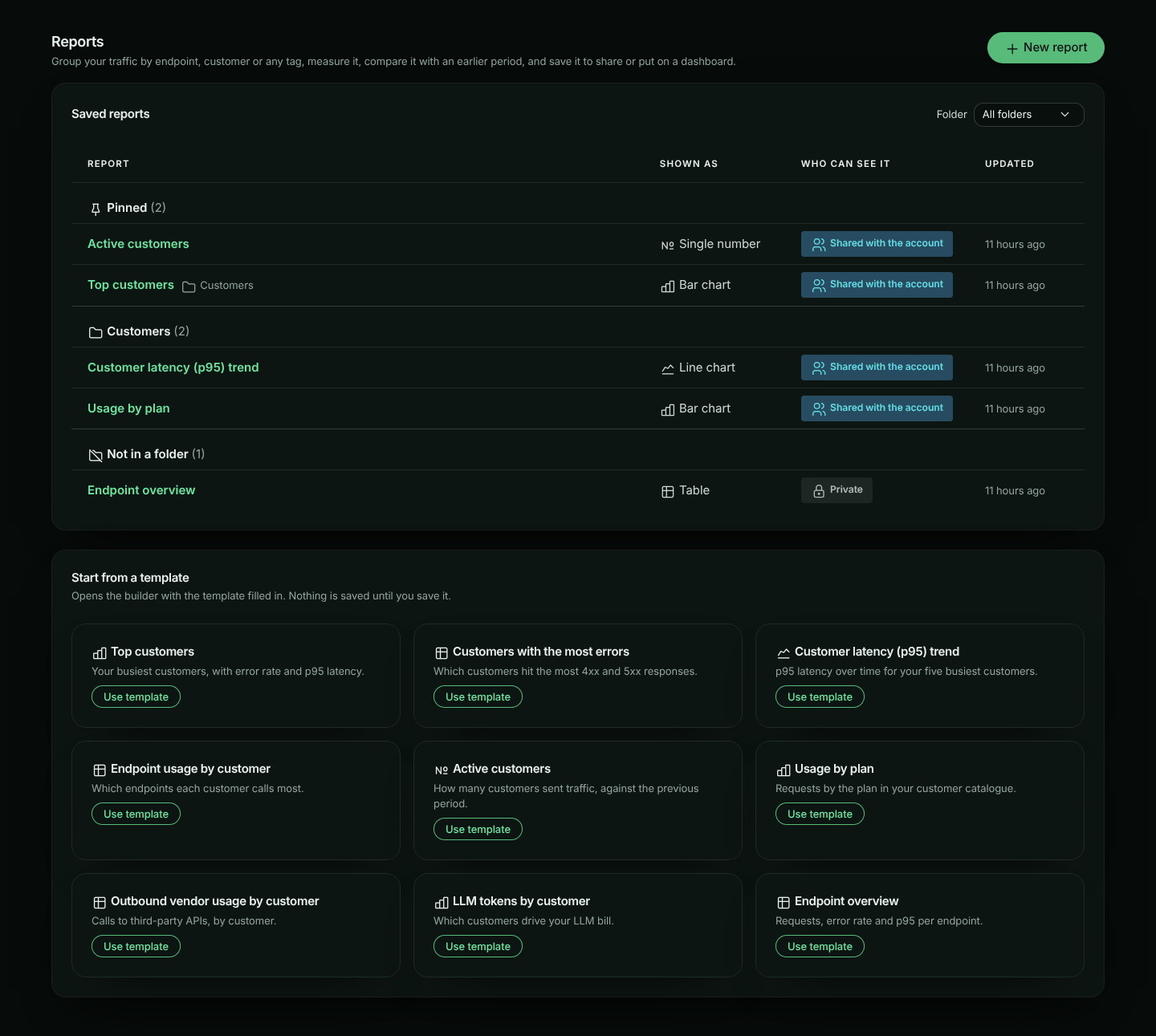Viewport: 1156px width, 1036px height.
Task: Click the UPDATED column header
Action: click(x=1009, y=164)
